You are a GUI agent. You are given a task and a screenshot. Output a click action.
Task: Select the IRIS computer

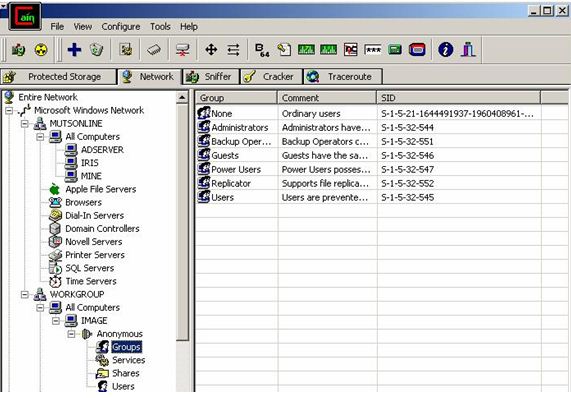click(90, 163)
